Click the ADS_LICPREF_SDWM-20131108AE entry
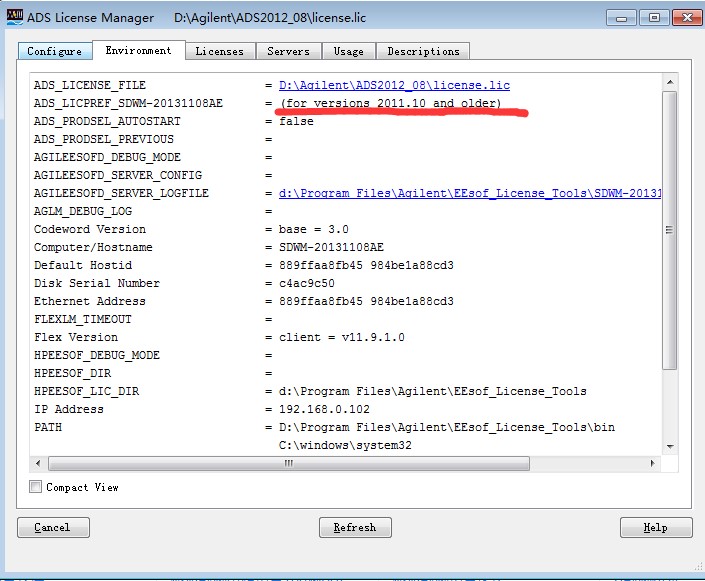Screen dimensions: 705x581 click(x=128, y=103)
